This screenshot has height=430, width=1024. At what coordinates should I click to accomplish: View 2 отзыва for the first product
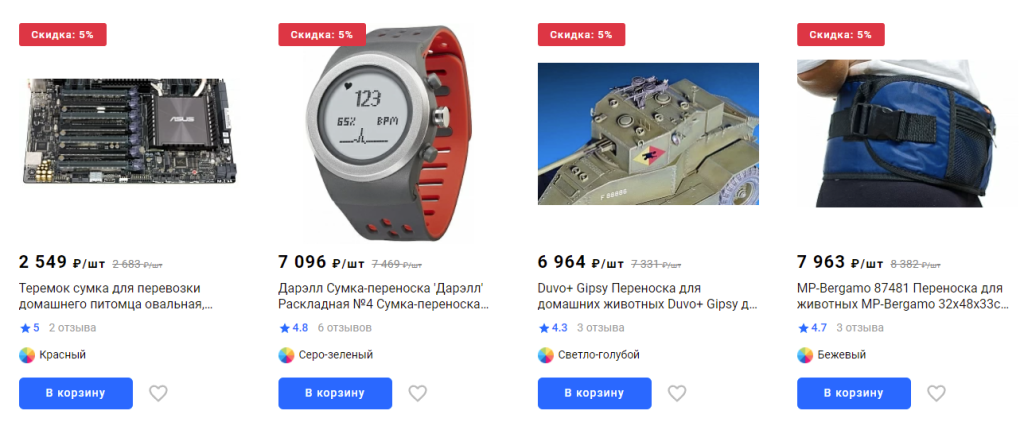click(x=72, y=328)
